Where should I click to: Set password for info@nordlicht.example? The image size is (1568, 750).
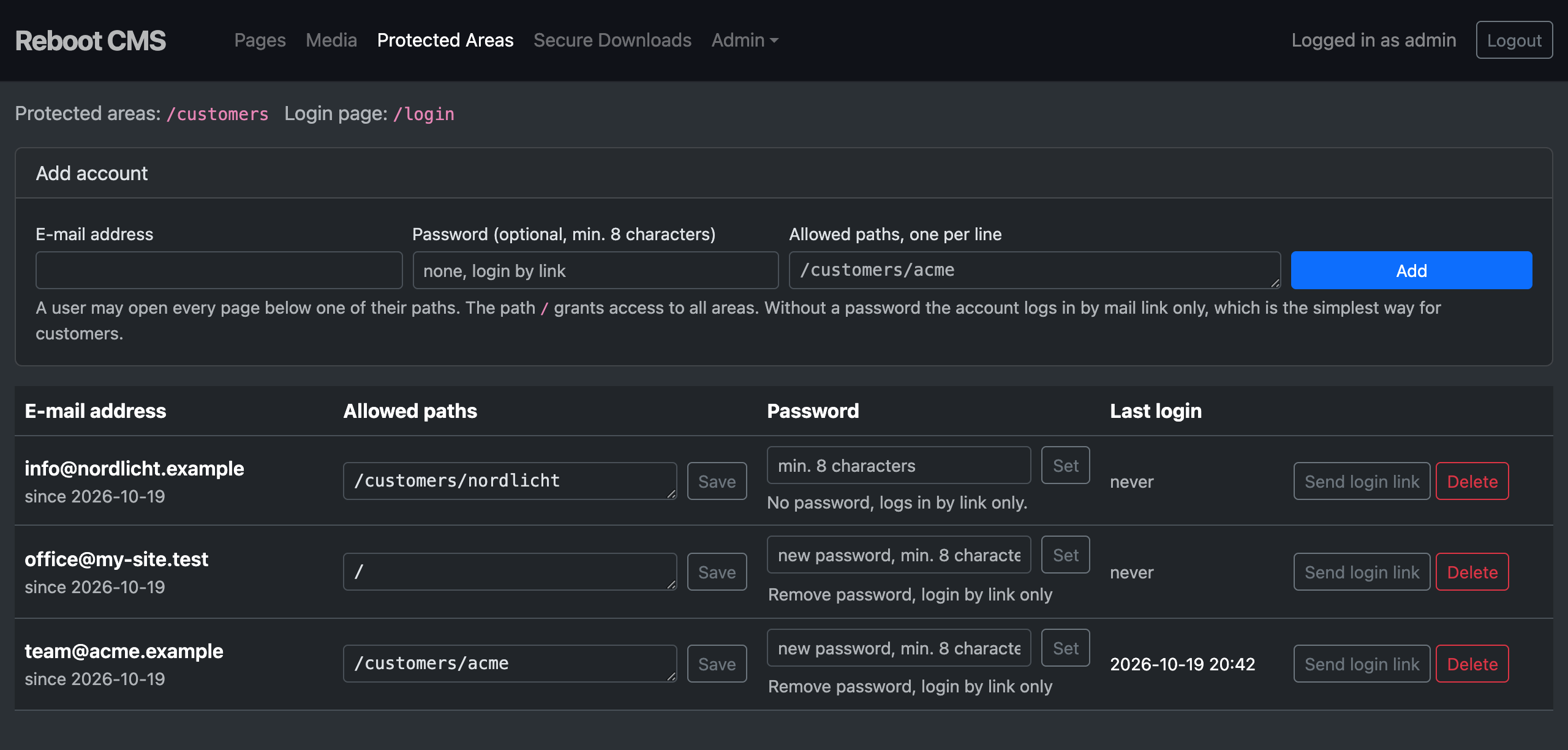1066,466
